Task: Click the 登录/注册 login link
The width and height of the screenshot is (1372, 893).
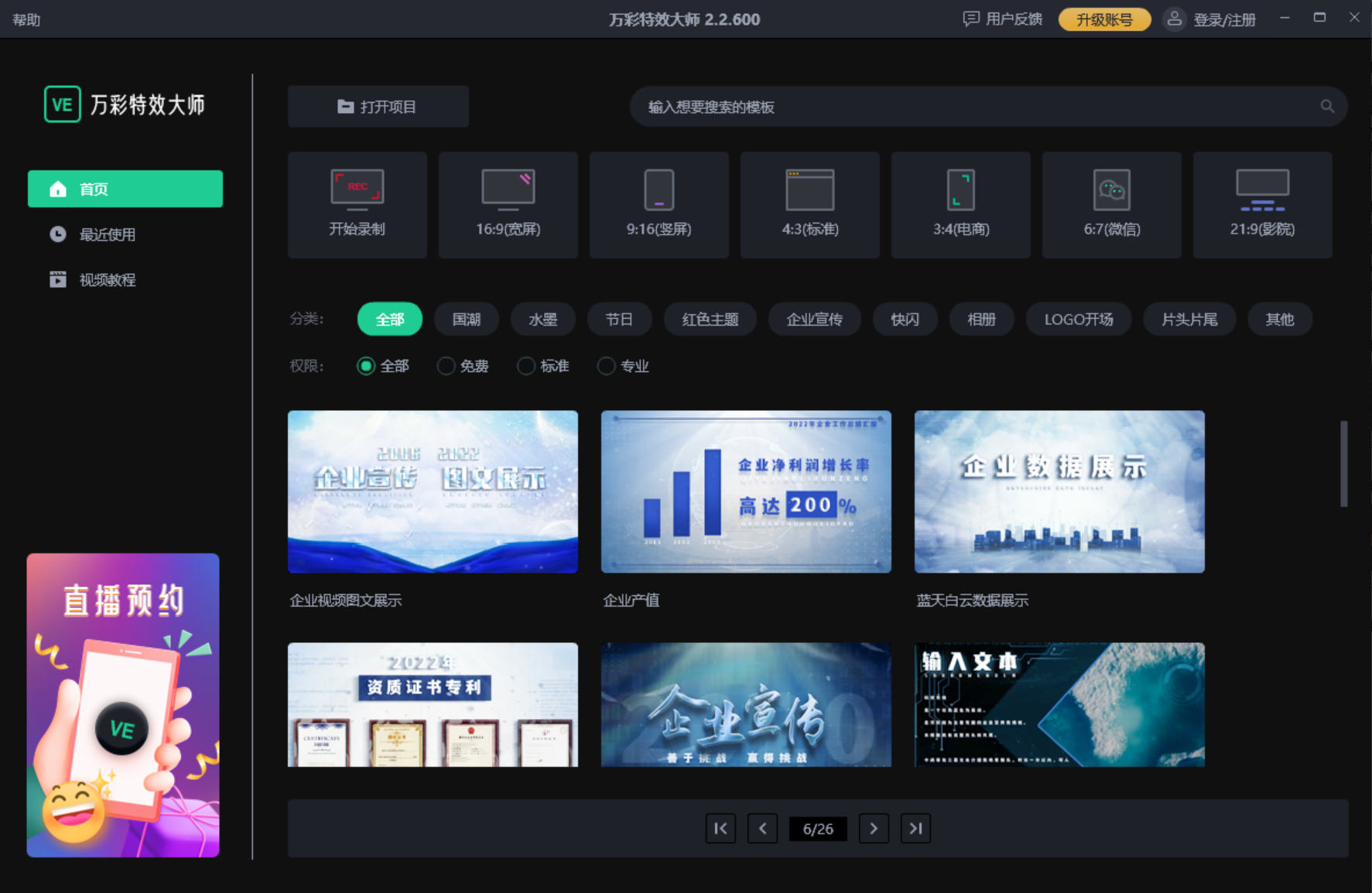Action: tap(1224, 20)
